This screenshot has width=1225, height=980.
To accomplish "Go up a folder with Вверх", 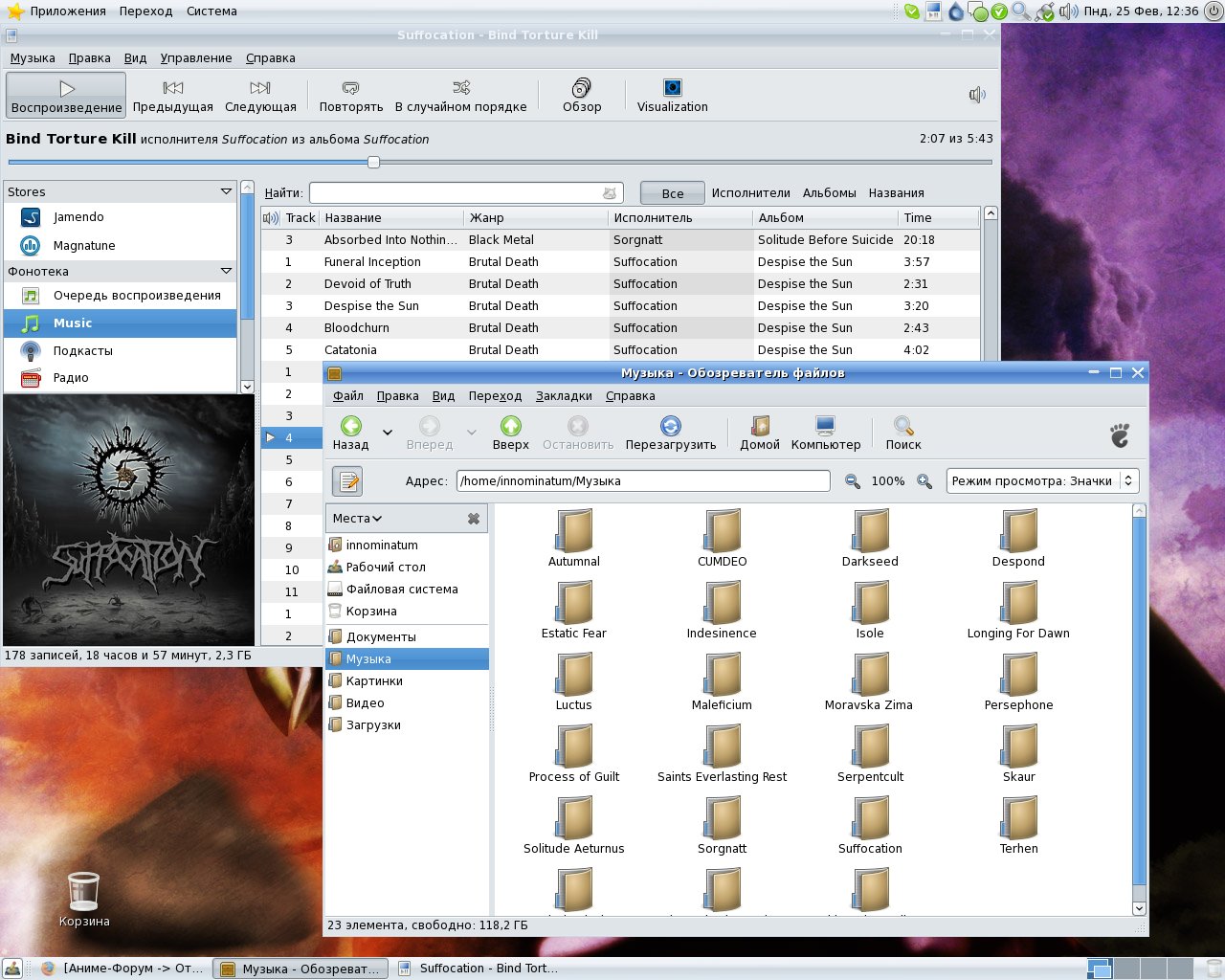I will point(511,433).
